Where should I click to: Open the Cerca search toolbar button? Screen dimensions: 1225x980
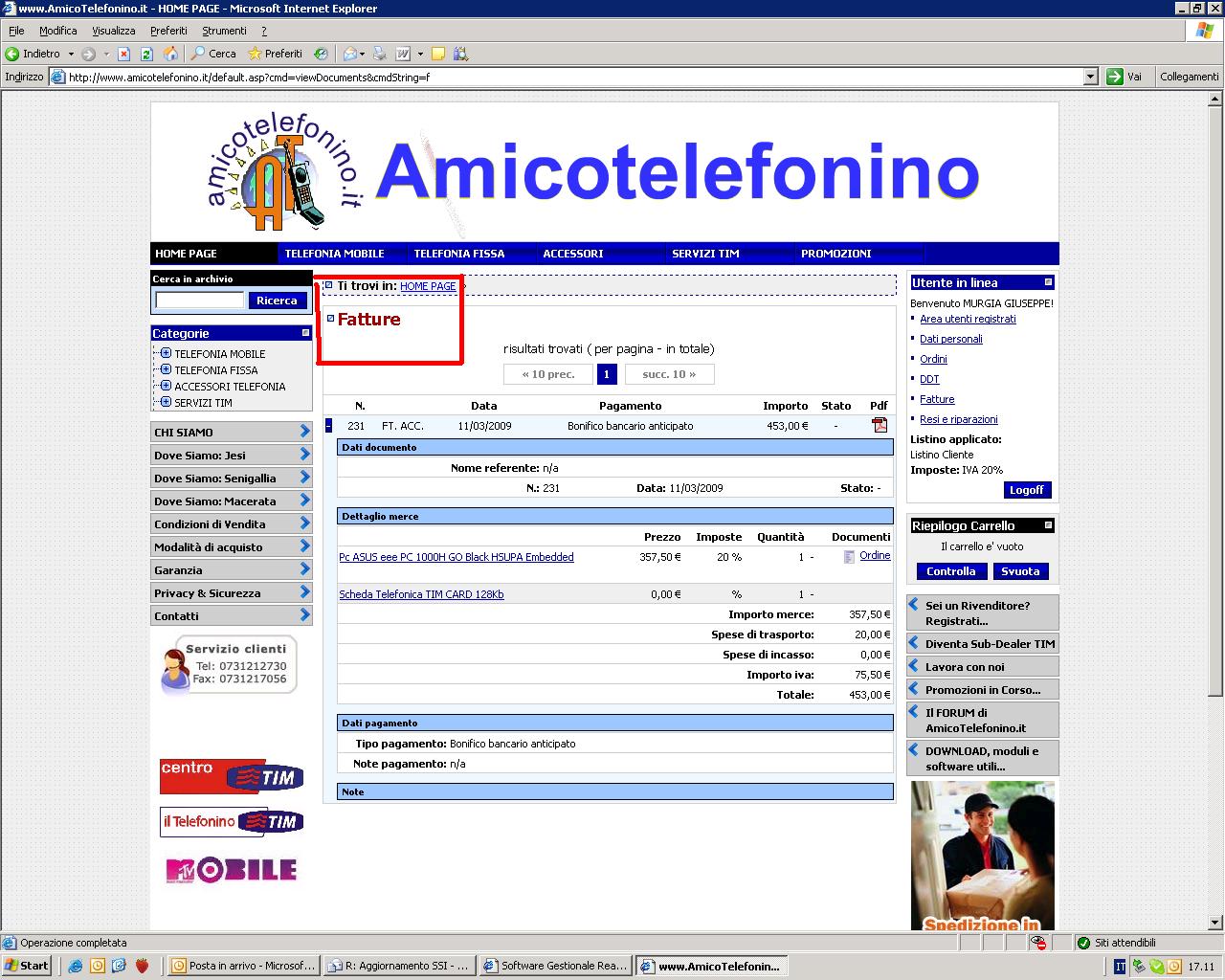click(x=213, y=54)
